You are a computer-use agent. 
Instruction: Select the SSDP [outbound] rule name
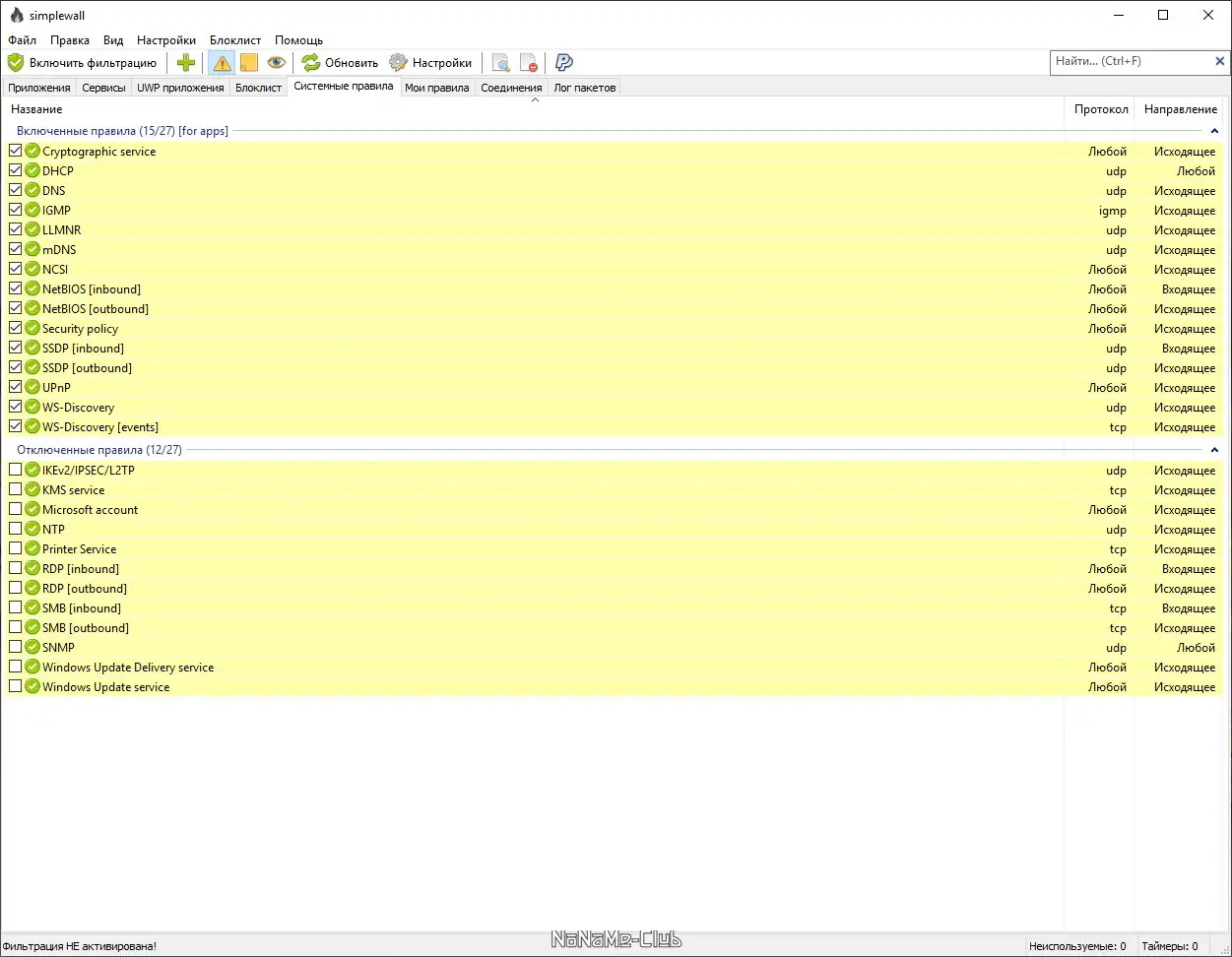(x=87, y=368)
